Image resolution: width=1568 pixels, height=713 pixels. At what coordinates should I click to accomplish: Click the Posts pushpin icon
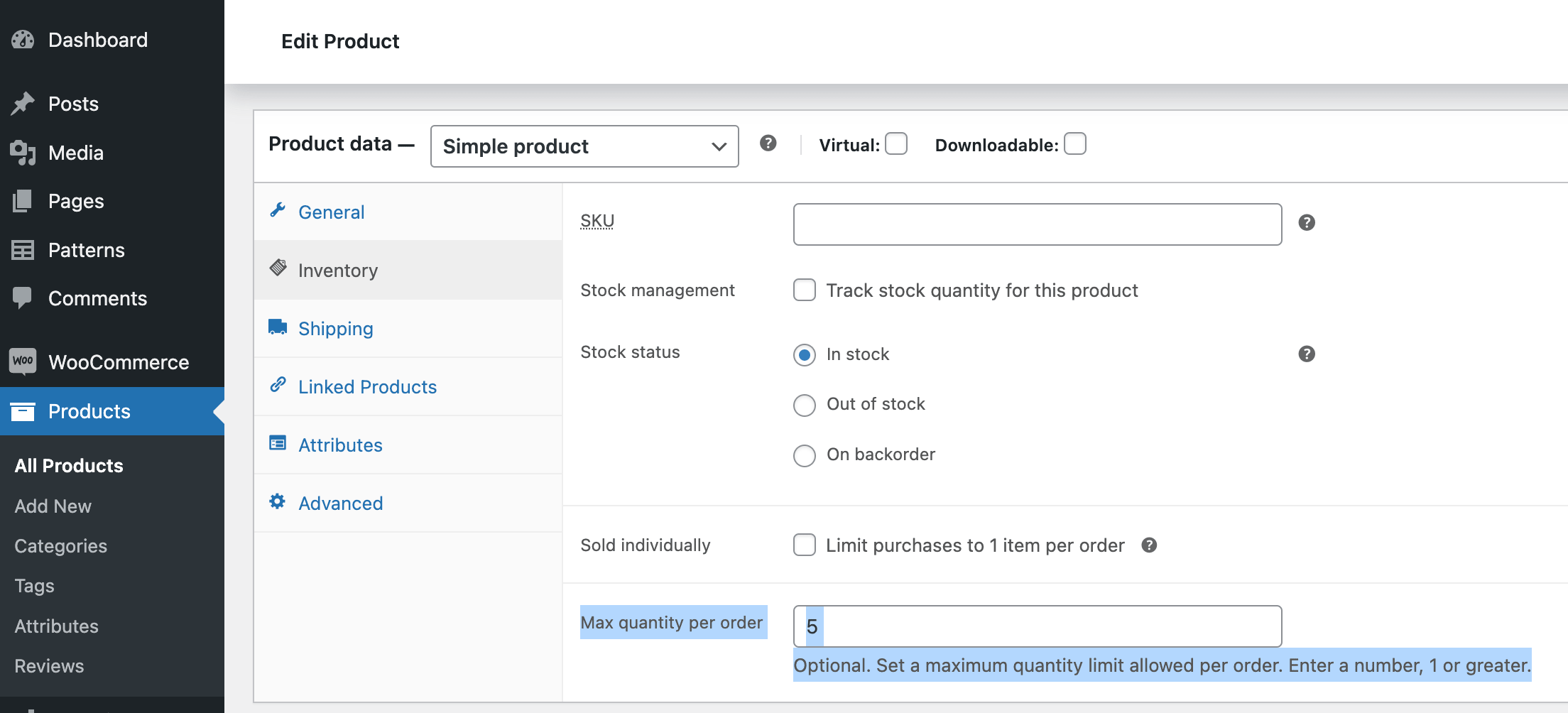tap(23, 104)
